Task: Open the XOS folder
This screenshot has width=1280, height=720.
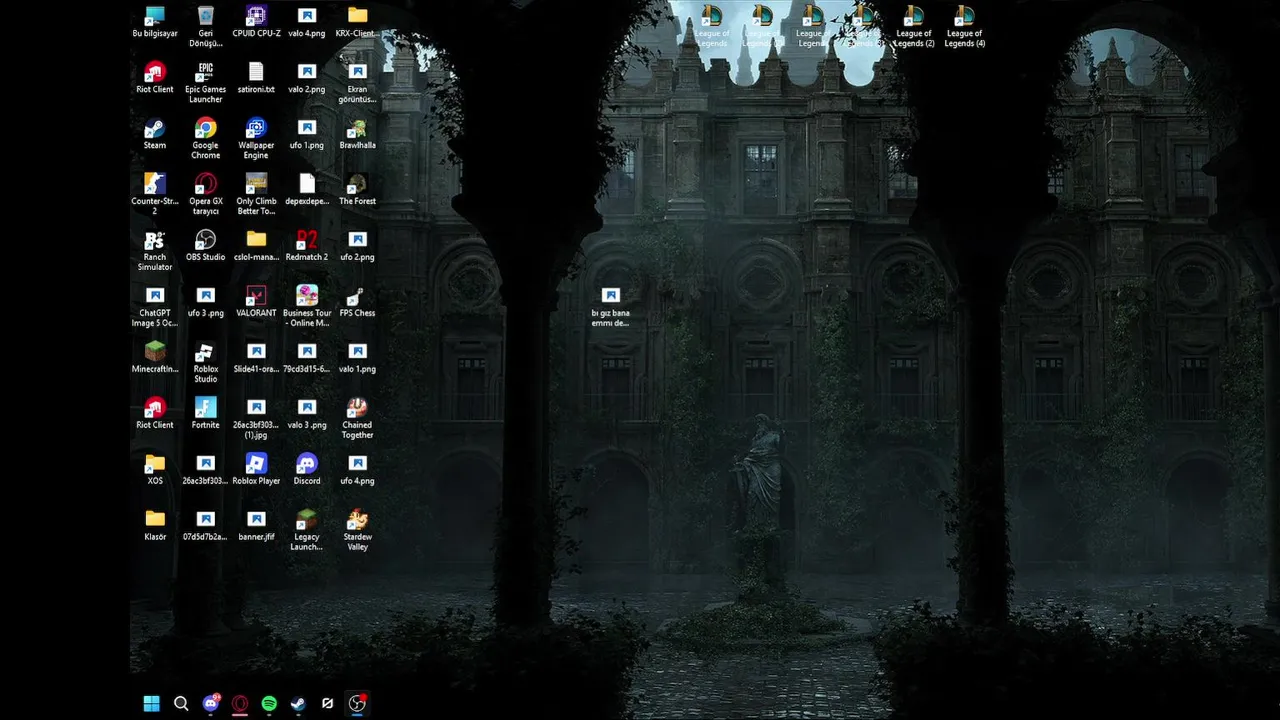Action: tap(154, 470)
